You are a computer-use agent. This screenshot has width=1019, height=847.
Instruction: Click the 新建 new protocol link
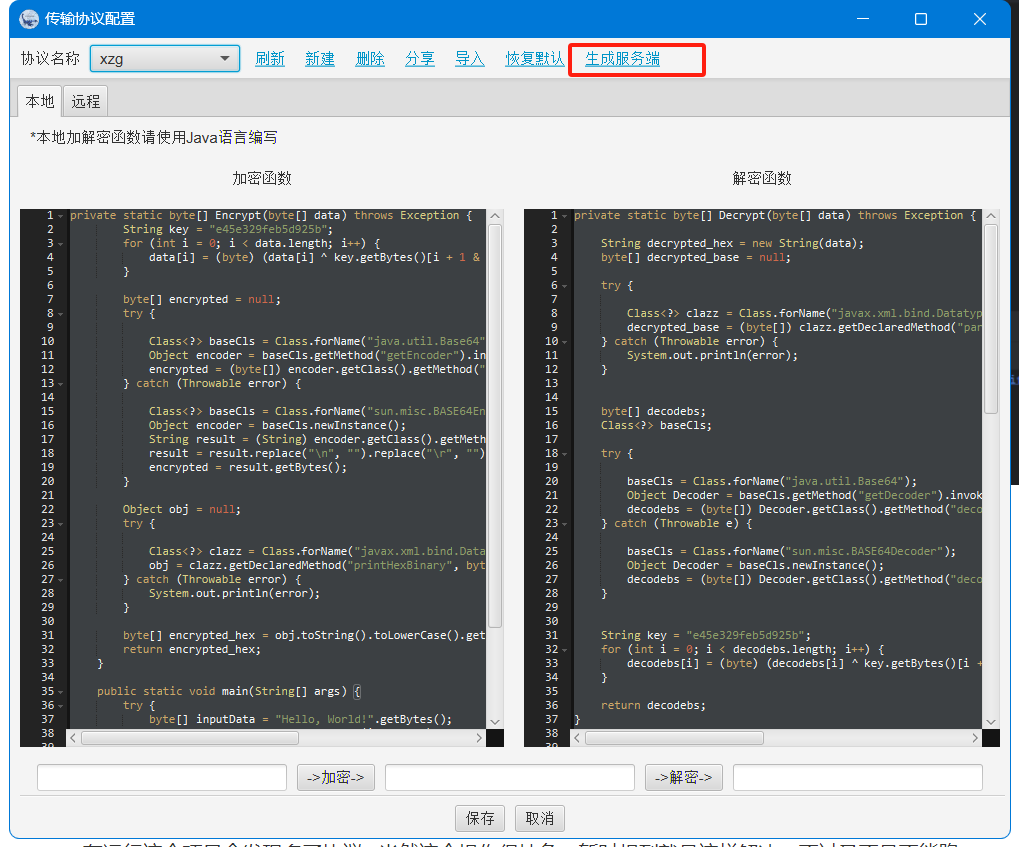click(x=320, y=59)
